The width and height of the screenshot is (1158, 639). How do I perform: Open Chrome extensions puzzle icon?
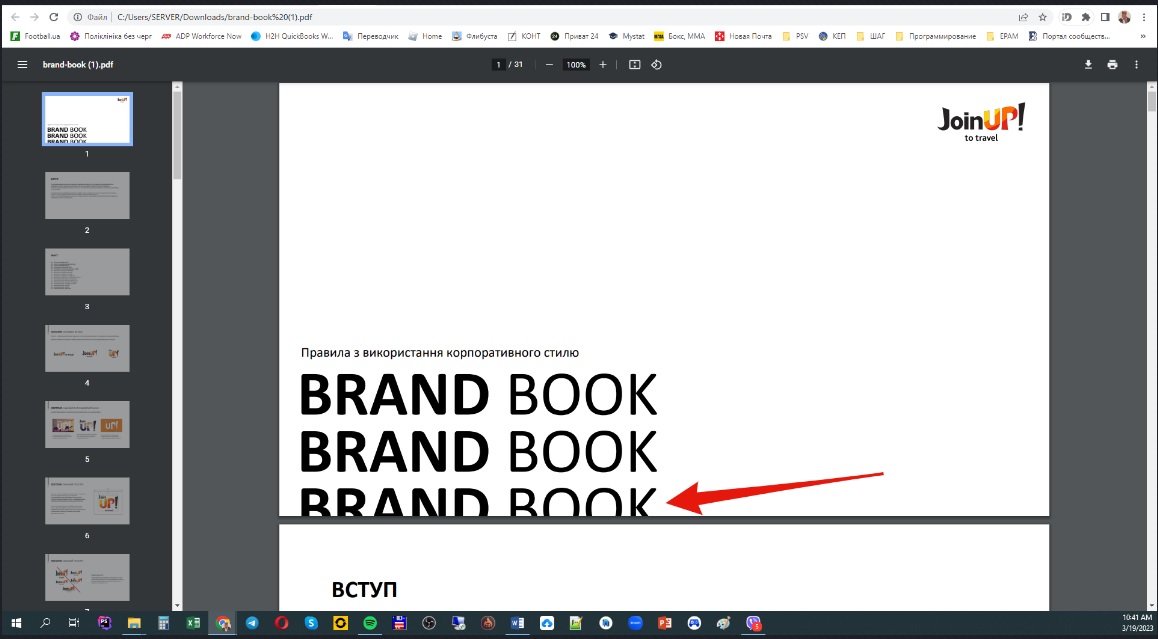click(x=1086, y=17)
